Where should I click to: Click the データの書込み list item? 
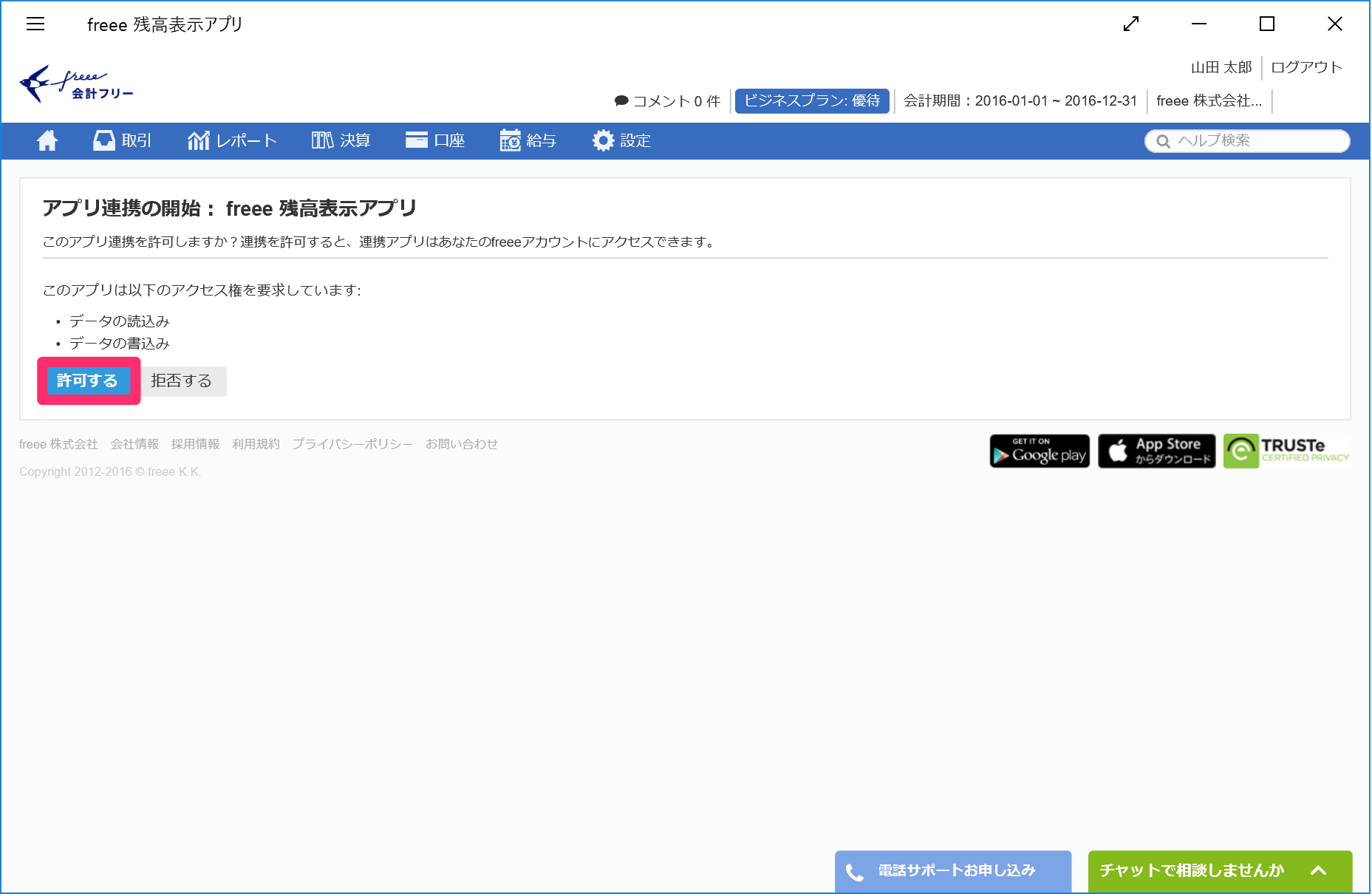point(120,344)
